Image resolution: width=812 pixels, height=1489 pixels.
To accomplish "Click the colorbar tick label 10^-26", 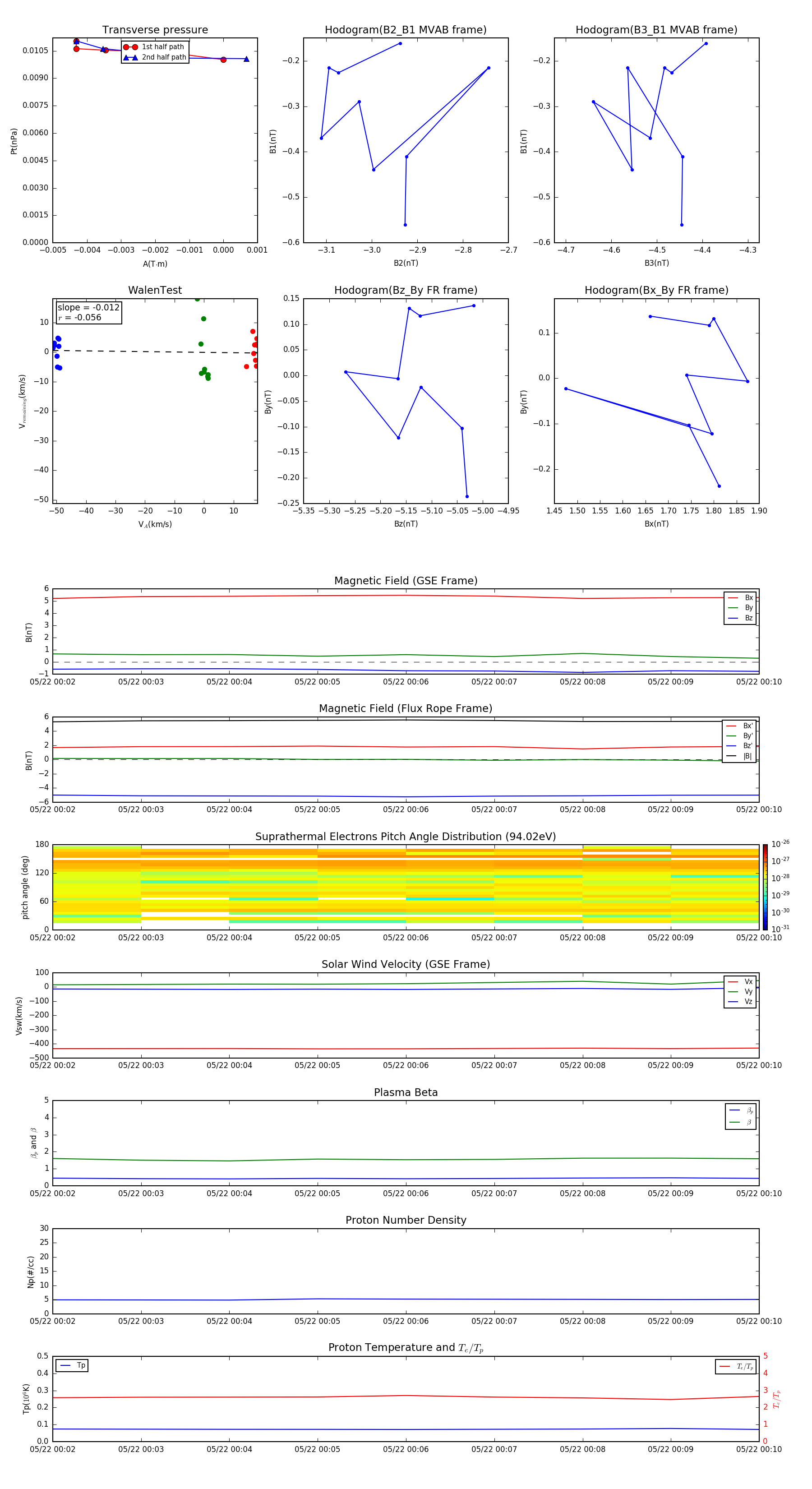I will click(780, 844).
